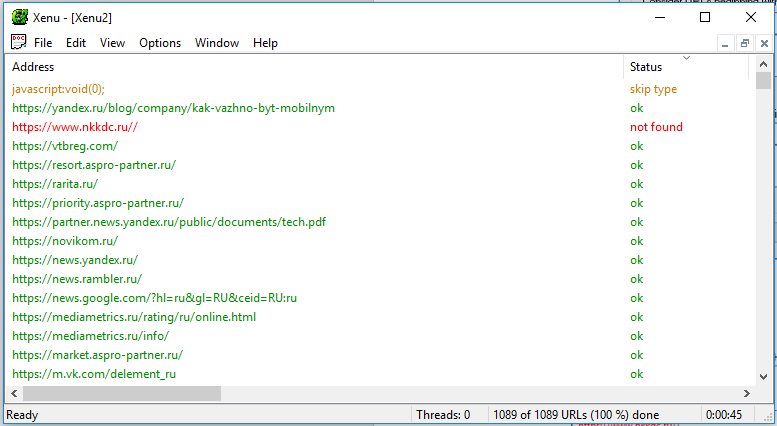Open the Options menu
Viewport: 777px width, 426px height.
(160, 43)
